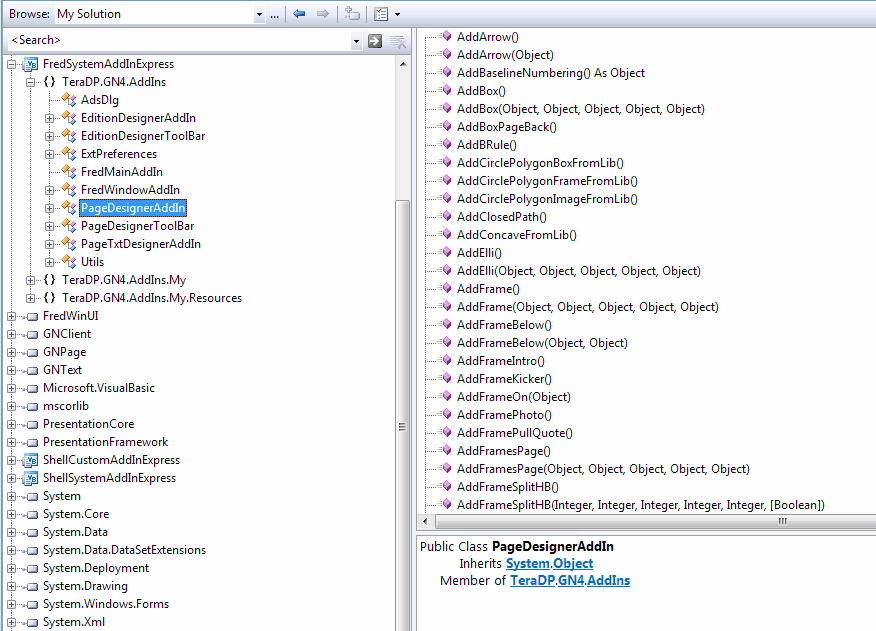This screenshot has height=631, width=876.
Task: Click the AddElli() method icon
Action: pos(445,253)
